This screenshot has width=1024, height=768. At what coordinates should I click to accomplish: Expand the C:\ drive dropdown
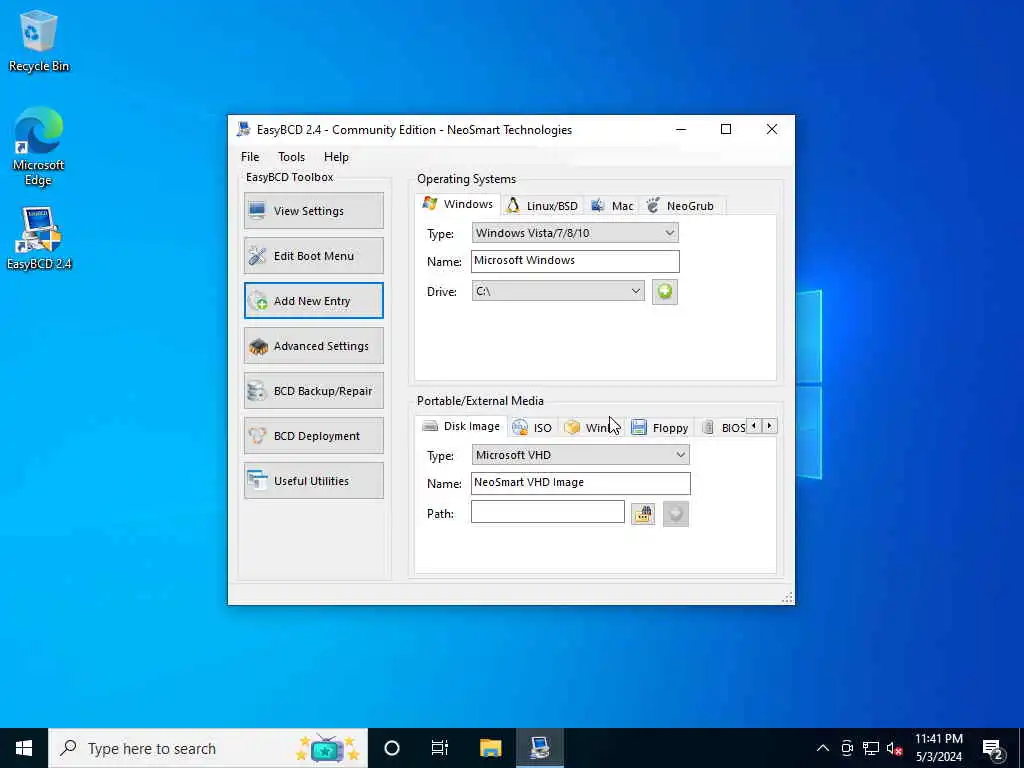(558, 291)
